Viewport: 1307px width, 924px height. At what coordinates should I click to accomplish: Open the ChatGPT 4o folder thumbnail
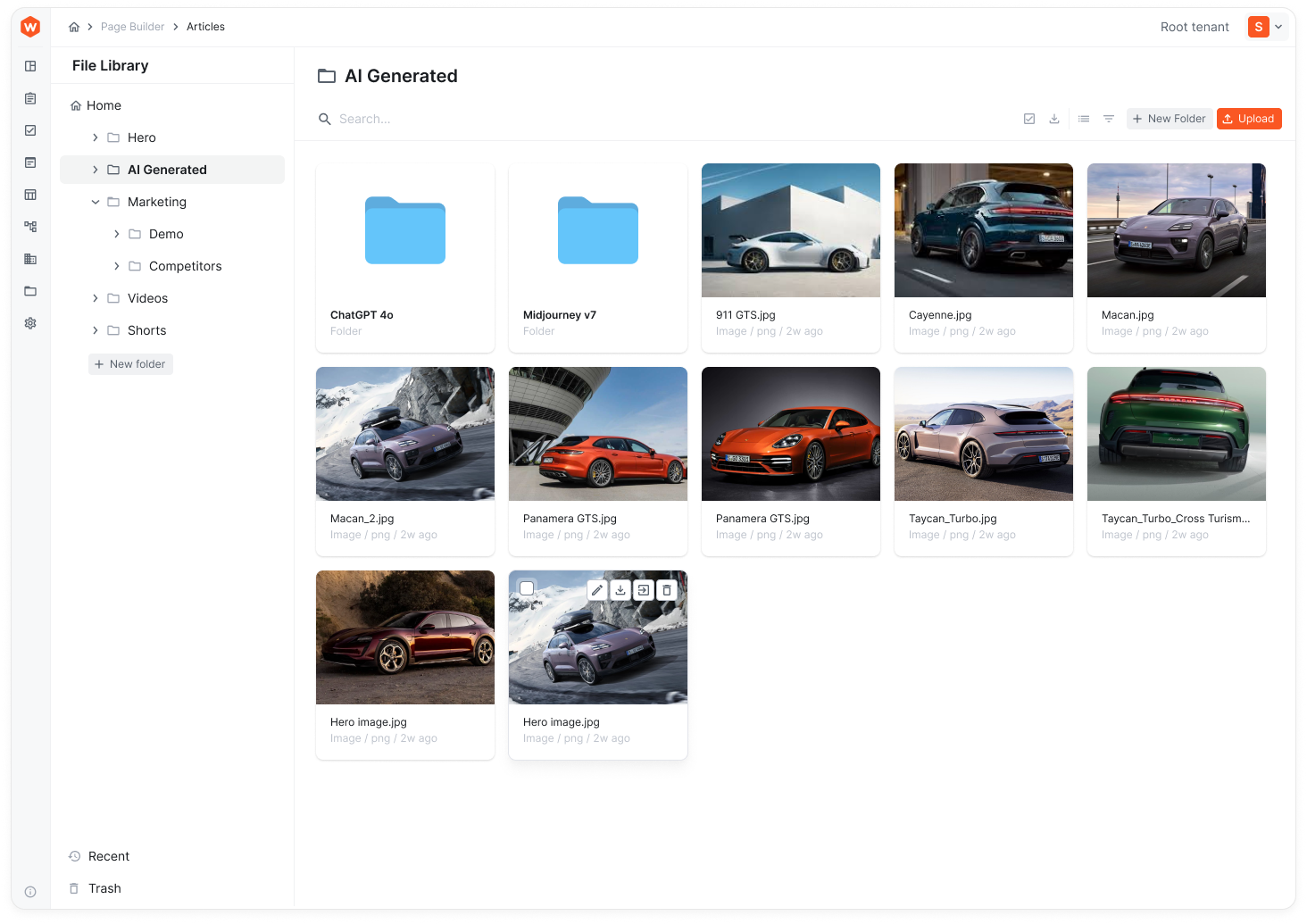tap(404, 231)
